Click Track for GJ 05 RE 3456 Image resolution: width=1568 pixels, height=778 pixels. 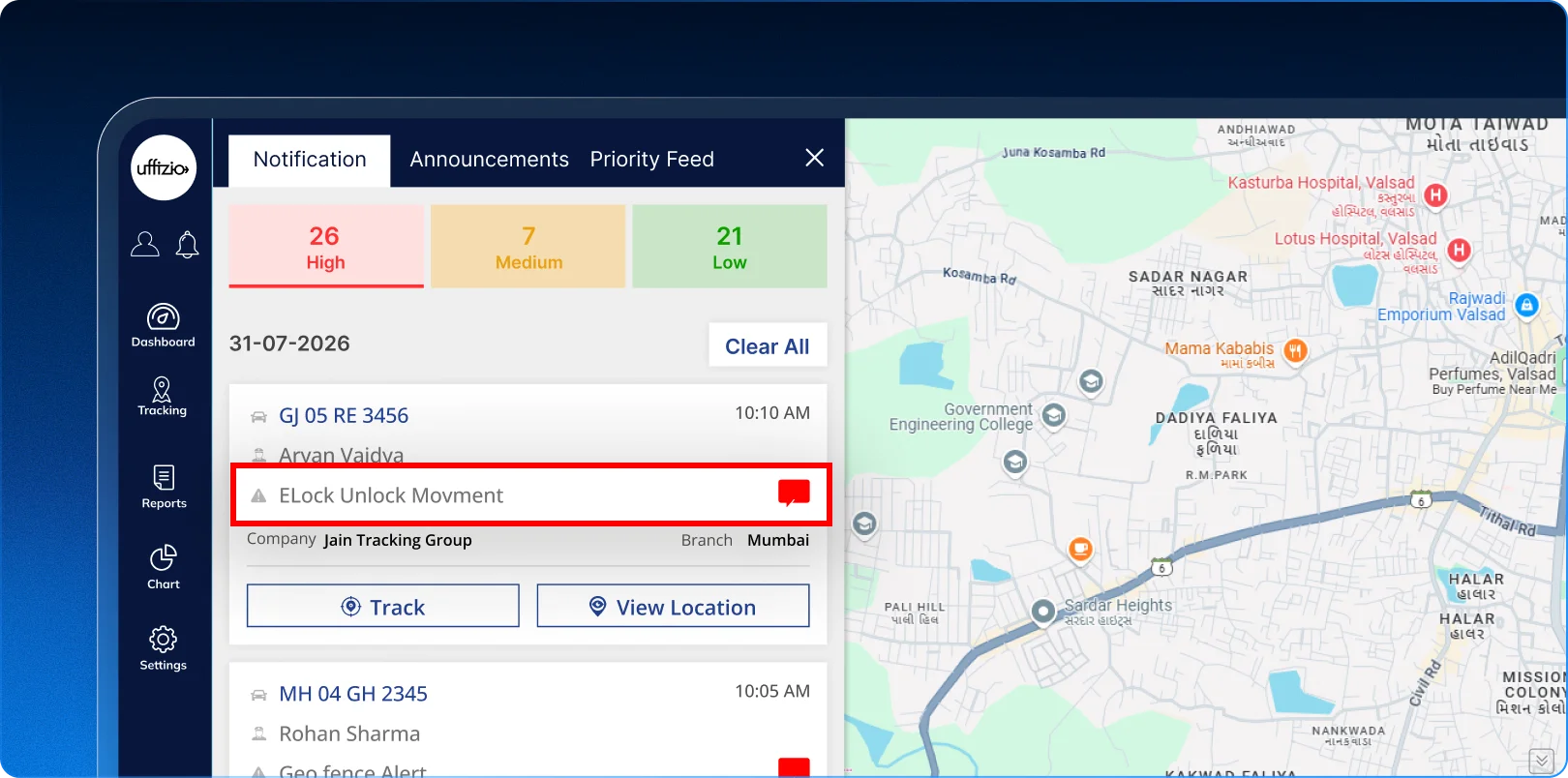tap(383, 606)
